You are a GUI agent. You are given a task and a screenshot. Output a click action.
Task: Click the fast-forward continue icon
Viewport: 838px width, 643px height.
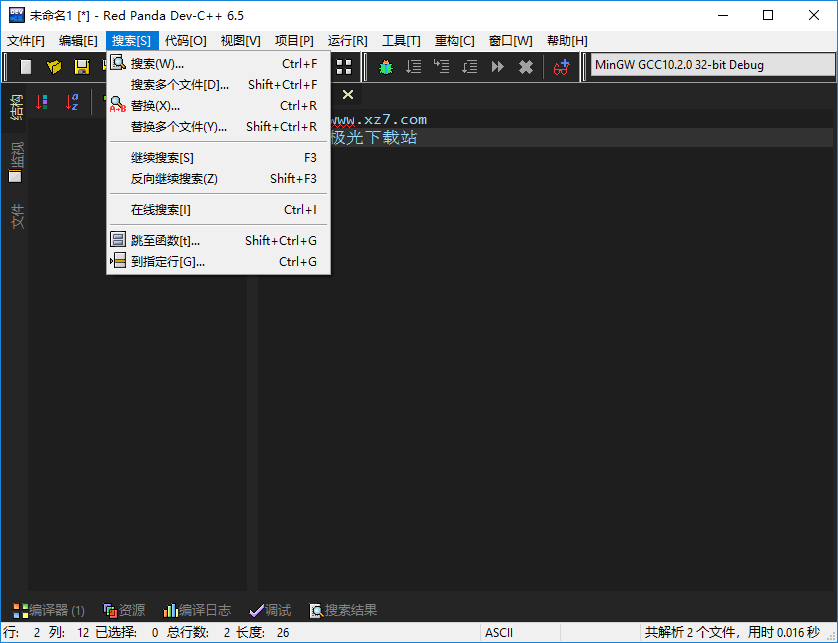pyautogui.click(x=497, y=67)
